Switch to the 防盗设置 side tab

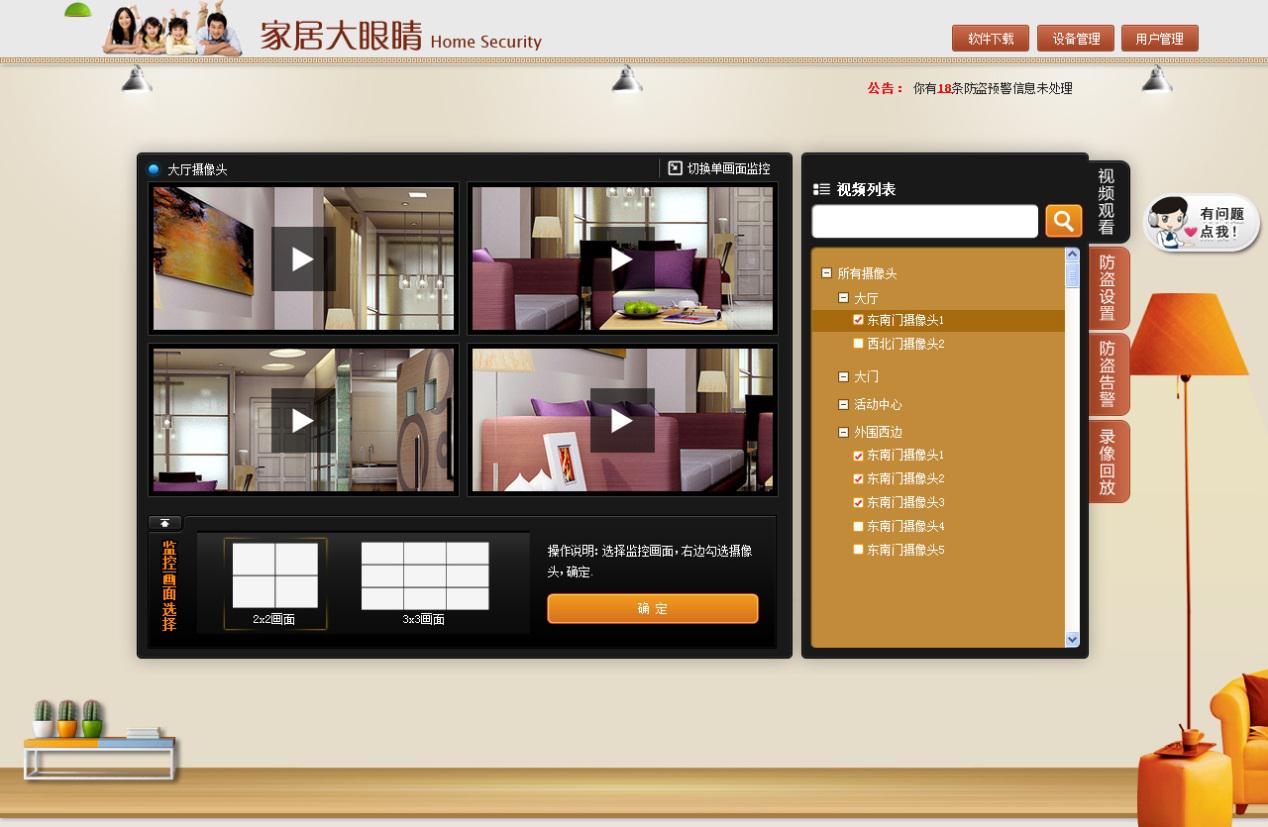coord(1108,288)
